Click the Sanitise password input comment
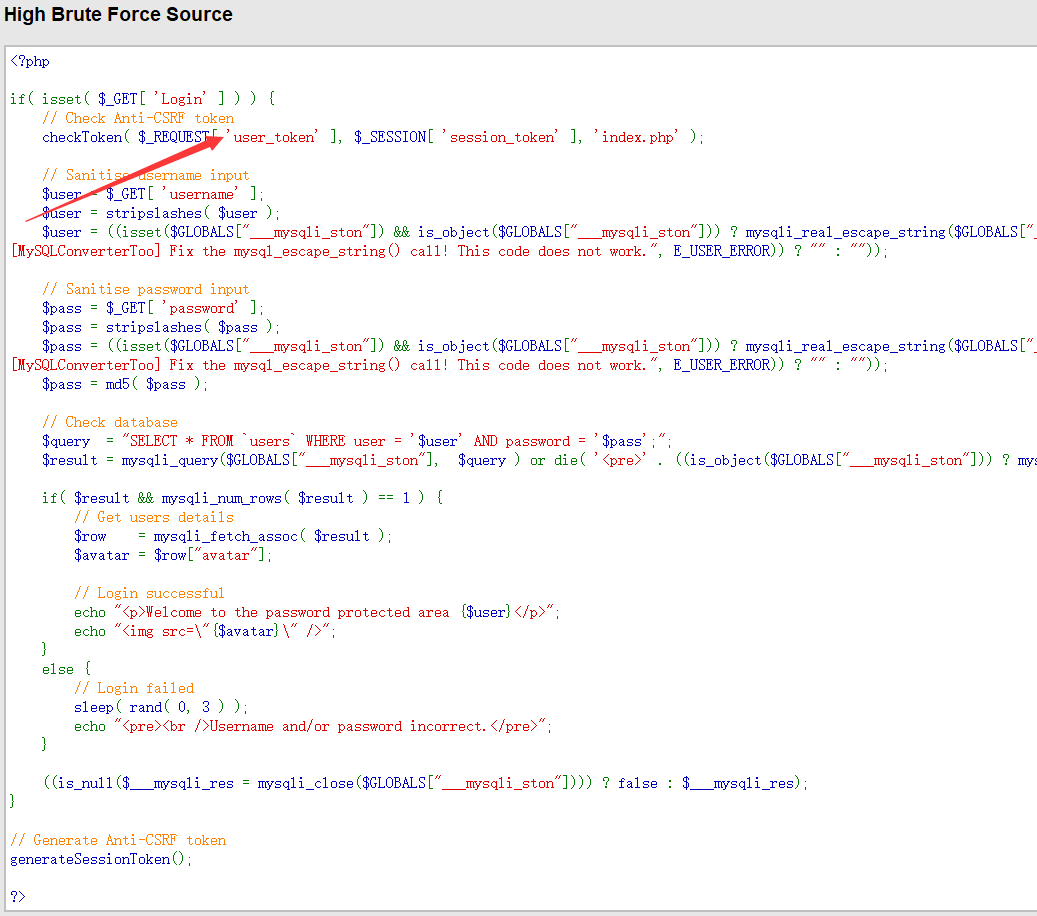The width and height of the screenshot is (1037, 916). (146, 289)
